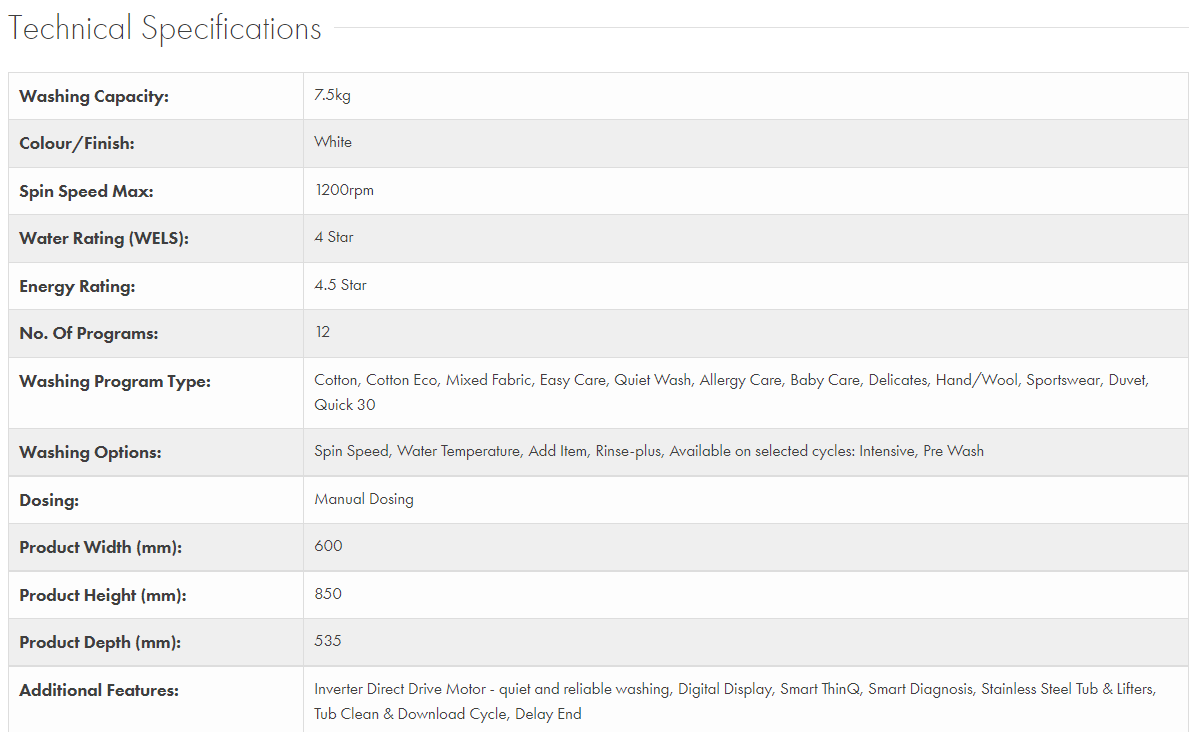
Task: Click the Spin Speed Max label
Action: point(86,191)
